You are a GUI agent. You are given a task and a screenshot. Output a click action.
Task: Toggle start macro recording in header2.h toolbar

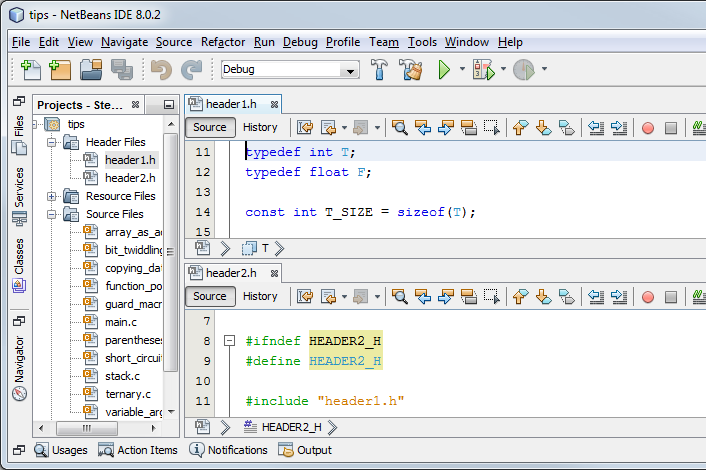click(647, 297)
